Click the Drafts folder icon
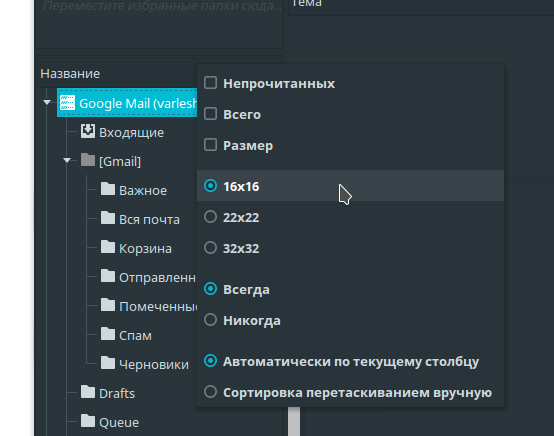Screen dimensions: 554x436 pos(88,392)
